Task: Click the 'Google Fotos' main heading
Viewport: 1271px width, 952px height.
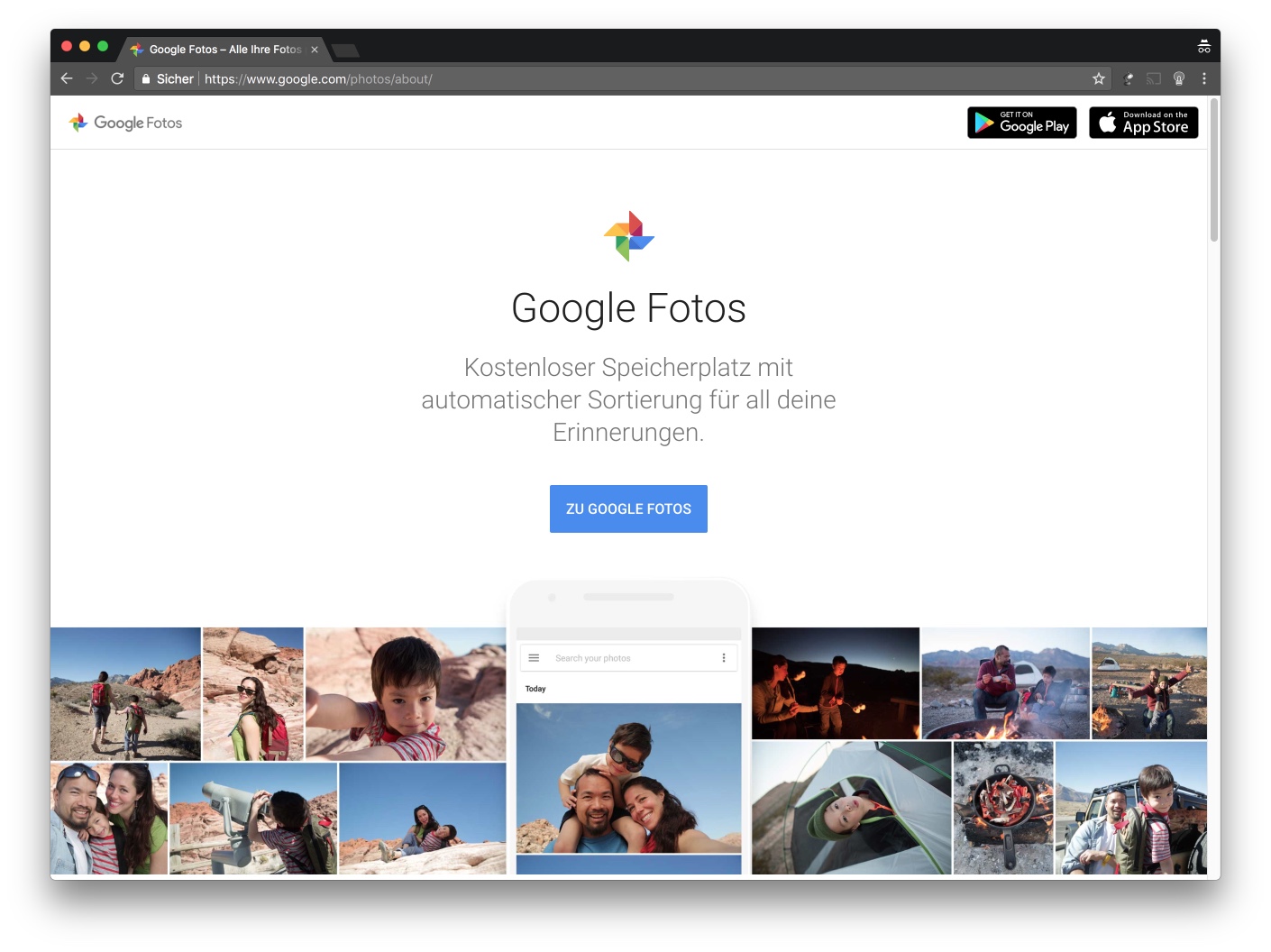Action: click(628, 308)
